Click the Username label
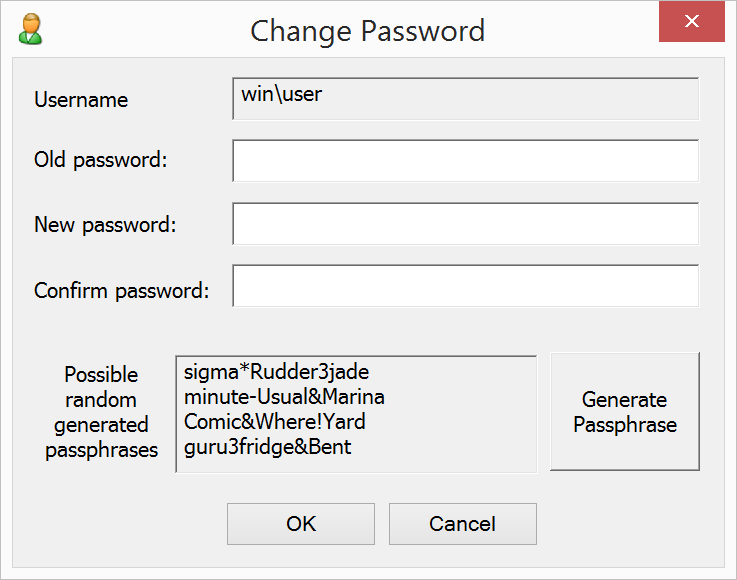Viewport: 737px width, 580px height. point(81,100)
